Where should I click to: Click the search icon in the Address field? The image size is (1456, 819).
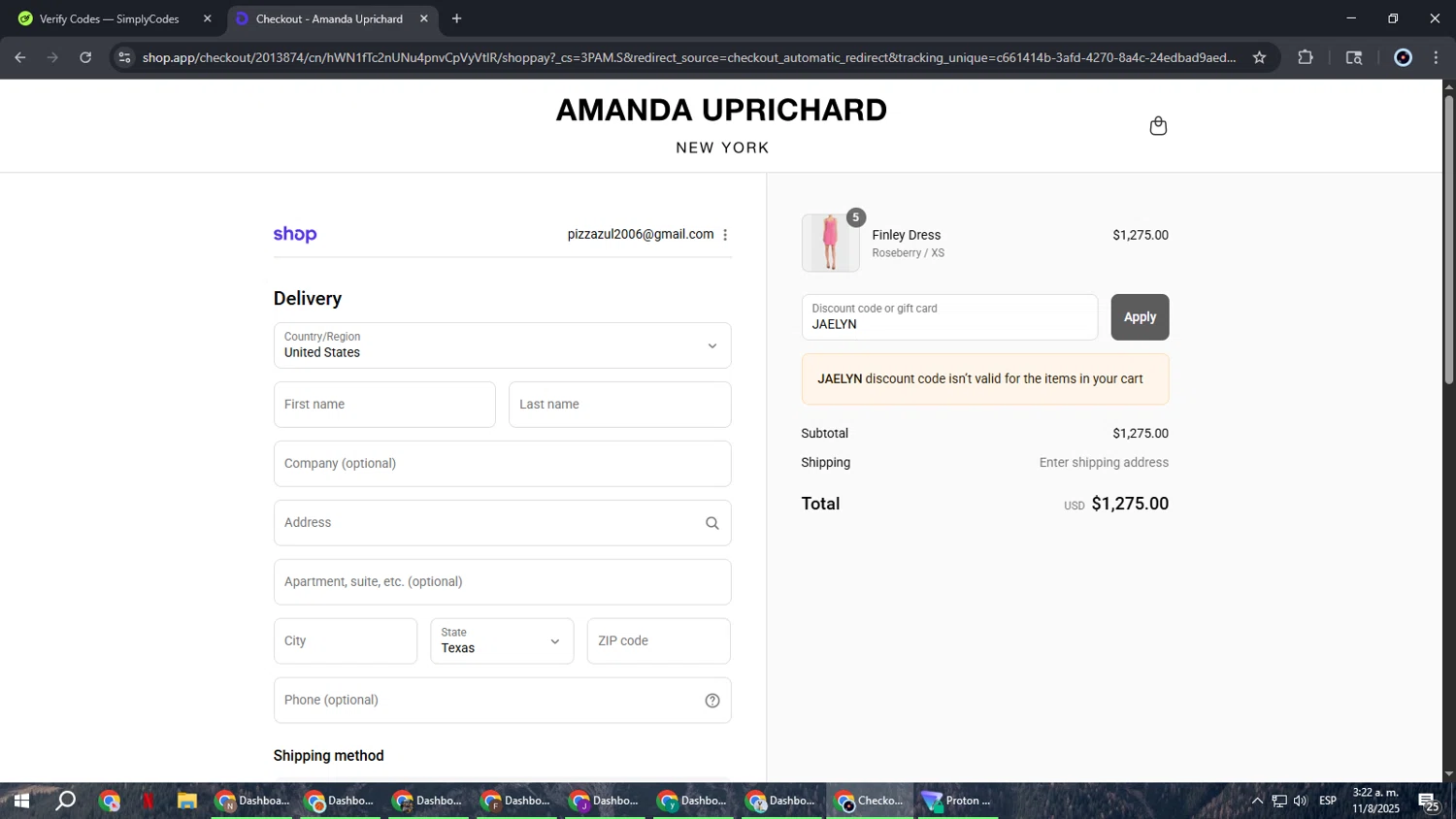click(712, 523)
